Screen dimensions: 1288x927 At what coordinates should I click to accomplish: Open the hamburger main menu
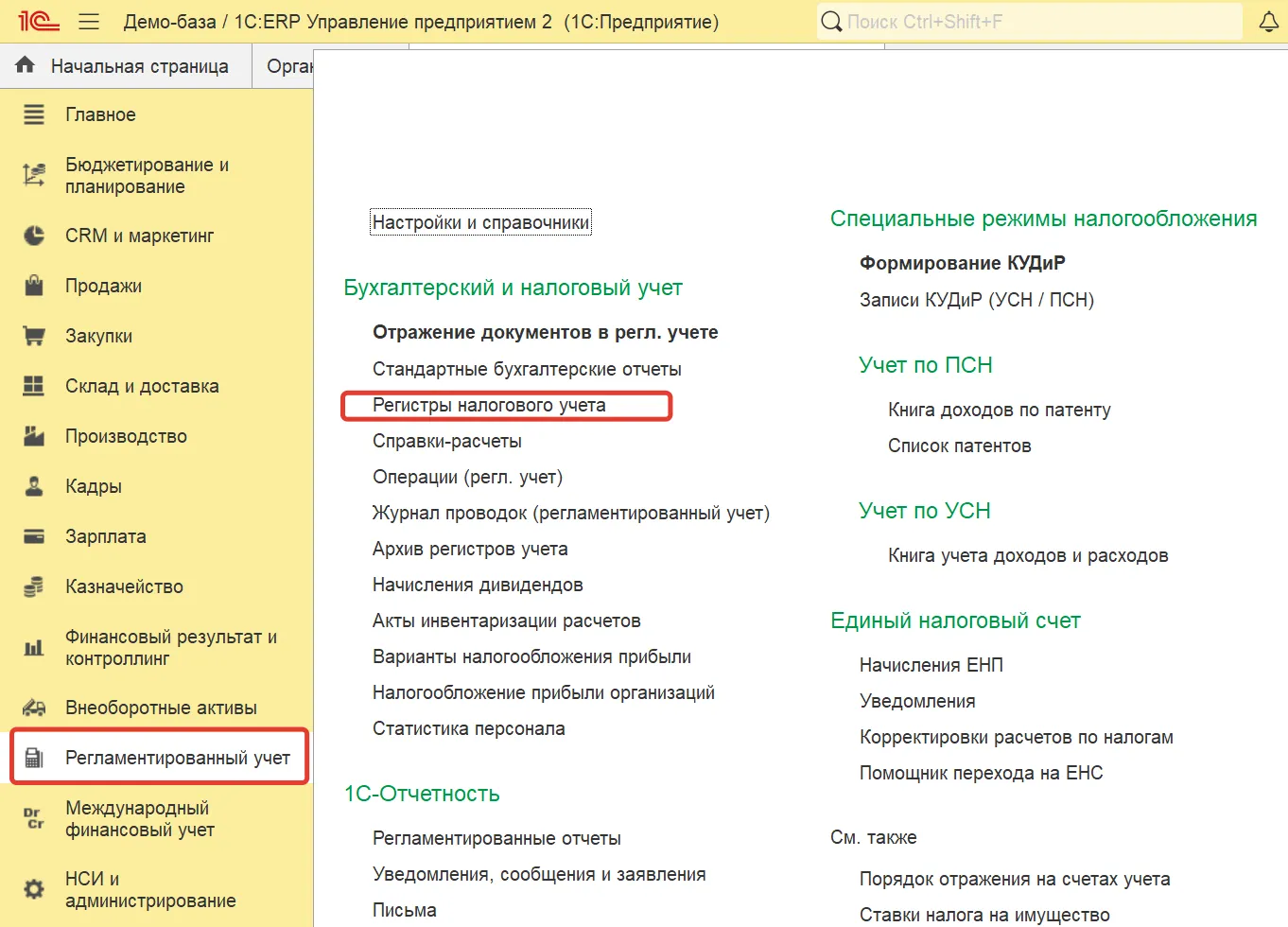click(89, 22)
